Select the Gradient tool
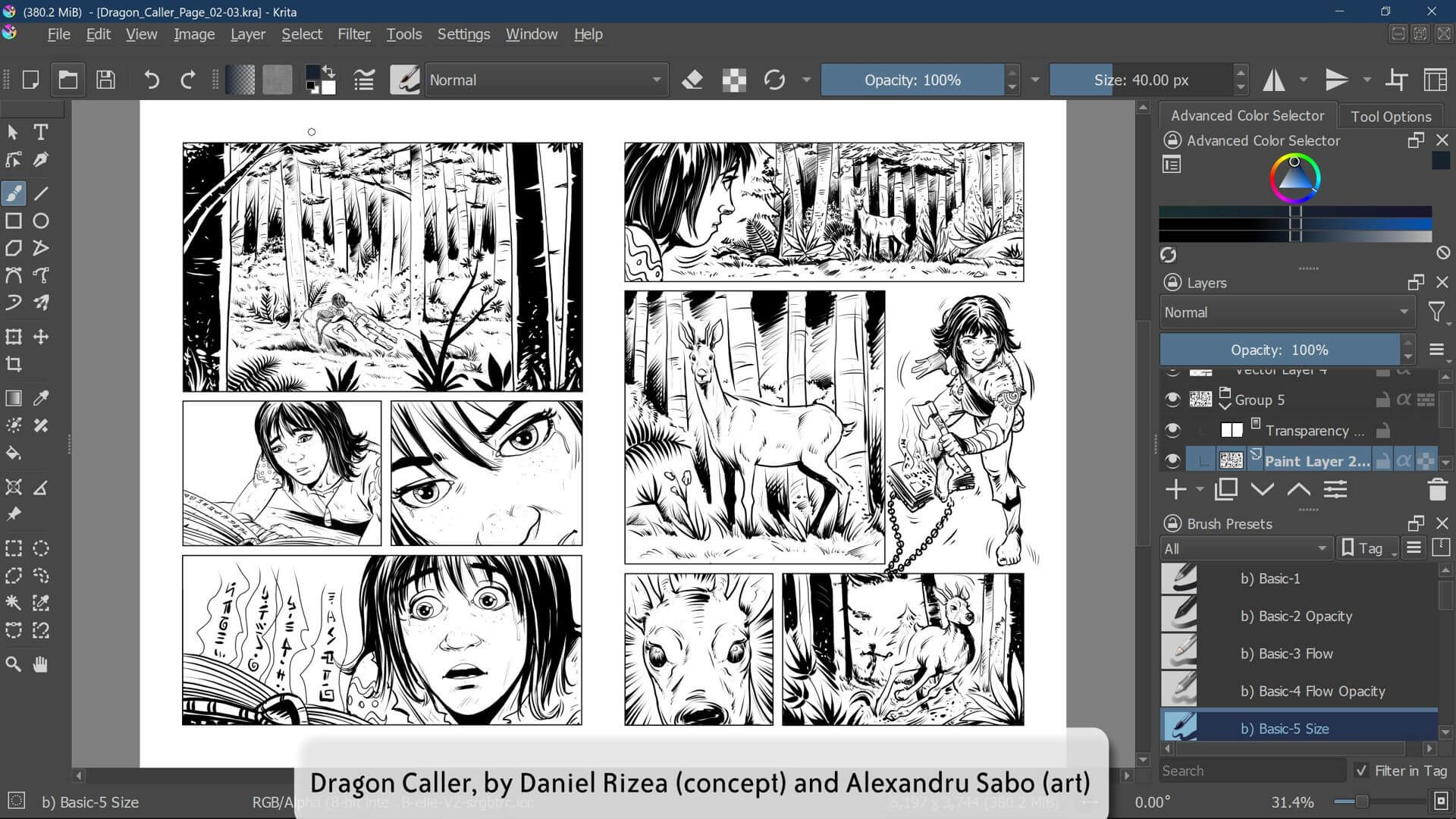 [13, 397]
